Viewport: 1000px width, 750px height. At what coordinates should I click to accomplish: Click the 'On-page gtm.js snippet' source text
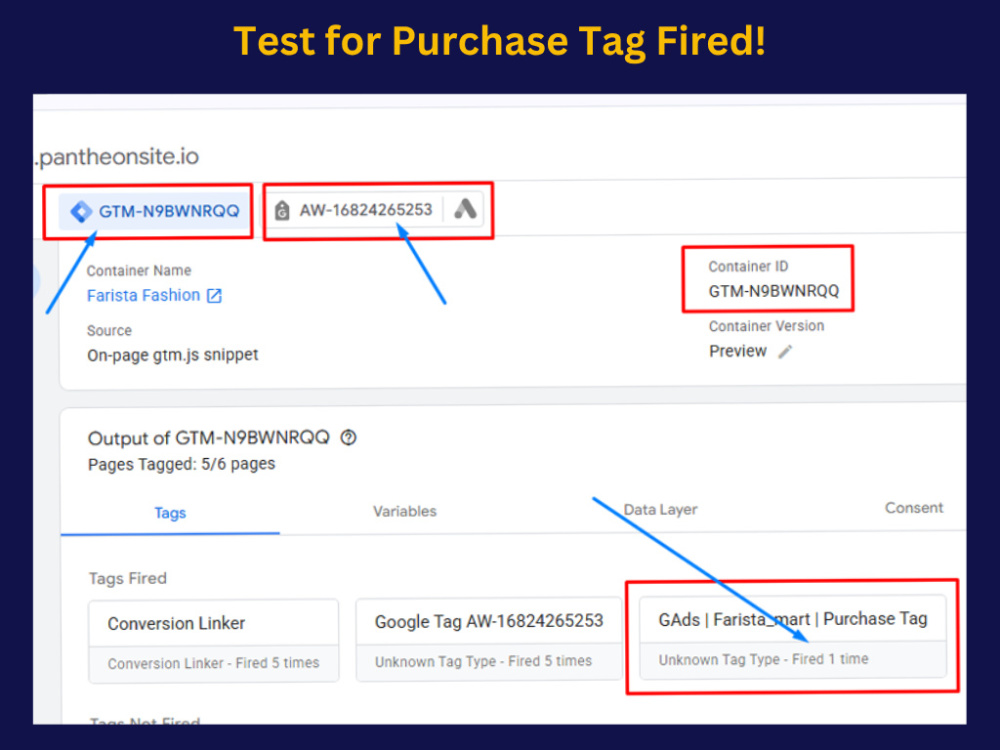[x=173, y=355]
